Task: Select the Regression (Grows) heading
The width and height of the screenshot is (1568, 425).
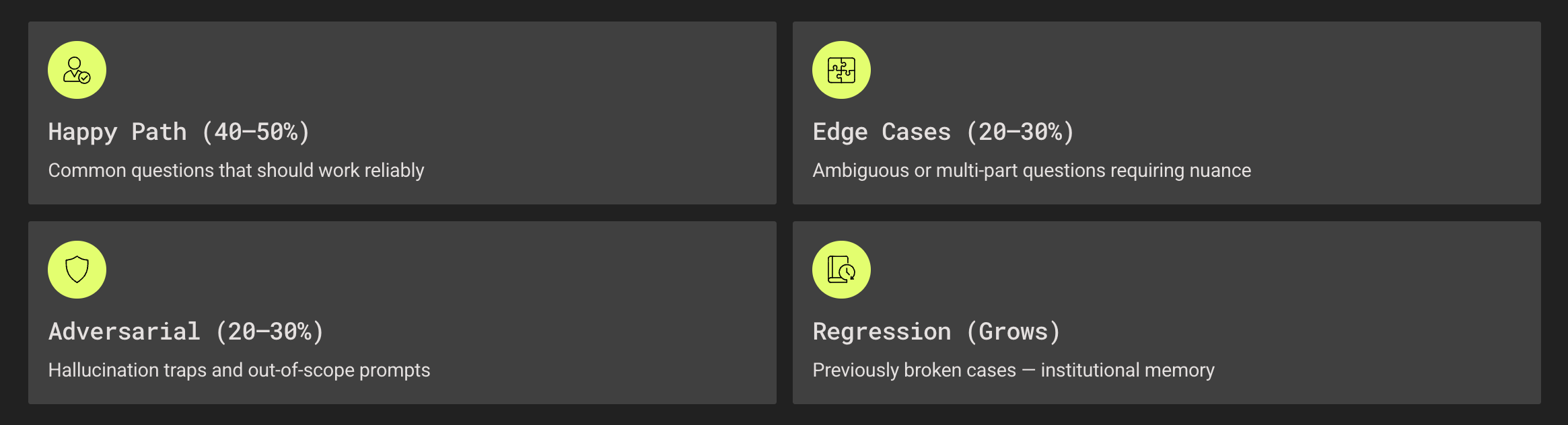Action: pyautogui.click(x=937, y=332)
